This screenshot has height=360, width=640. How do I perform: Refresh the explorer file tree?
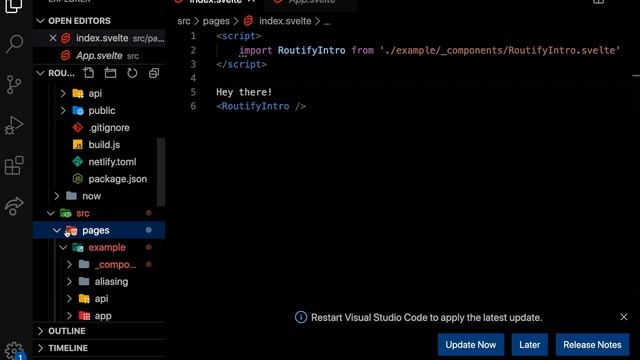pos(132,73)
